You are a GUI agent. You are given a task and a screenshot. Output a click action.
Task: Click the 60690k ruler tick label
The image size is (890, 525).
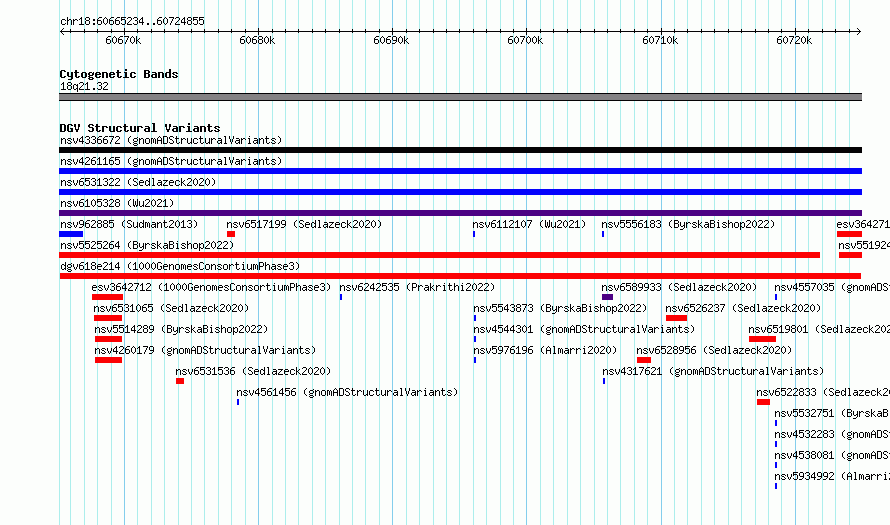[x=391, y=40]
